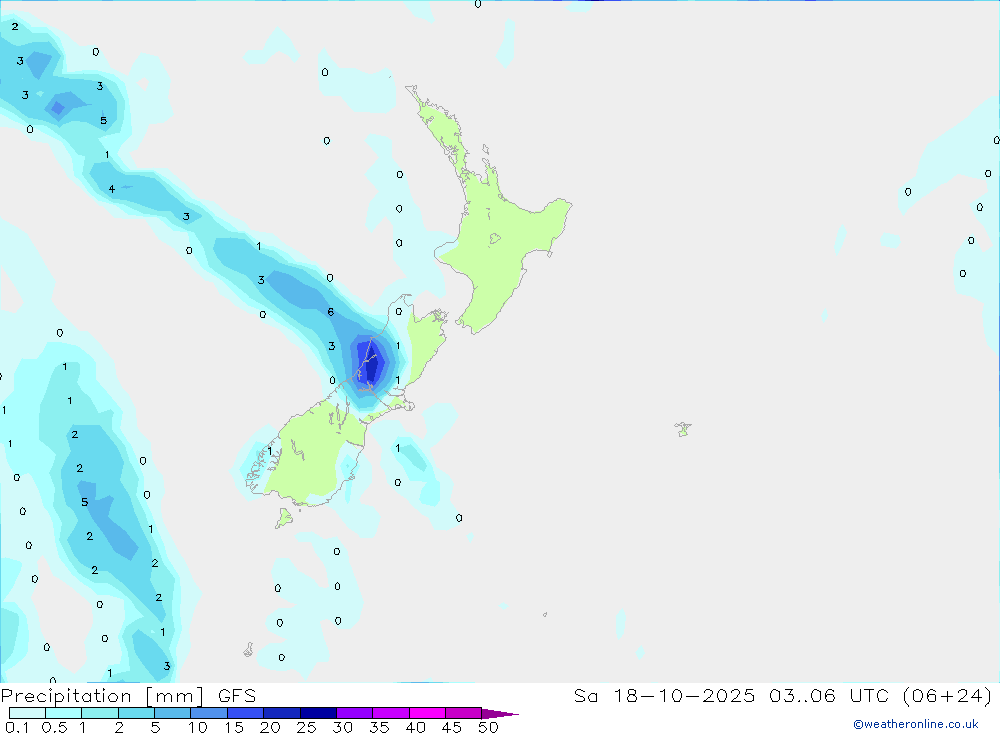This screenshot has width=1000, height=733.
Task: Click the '6' precipitation value on the map
Action: pyautogui.click(x=330, y=312)
